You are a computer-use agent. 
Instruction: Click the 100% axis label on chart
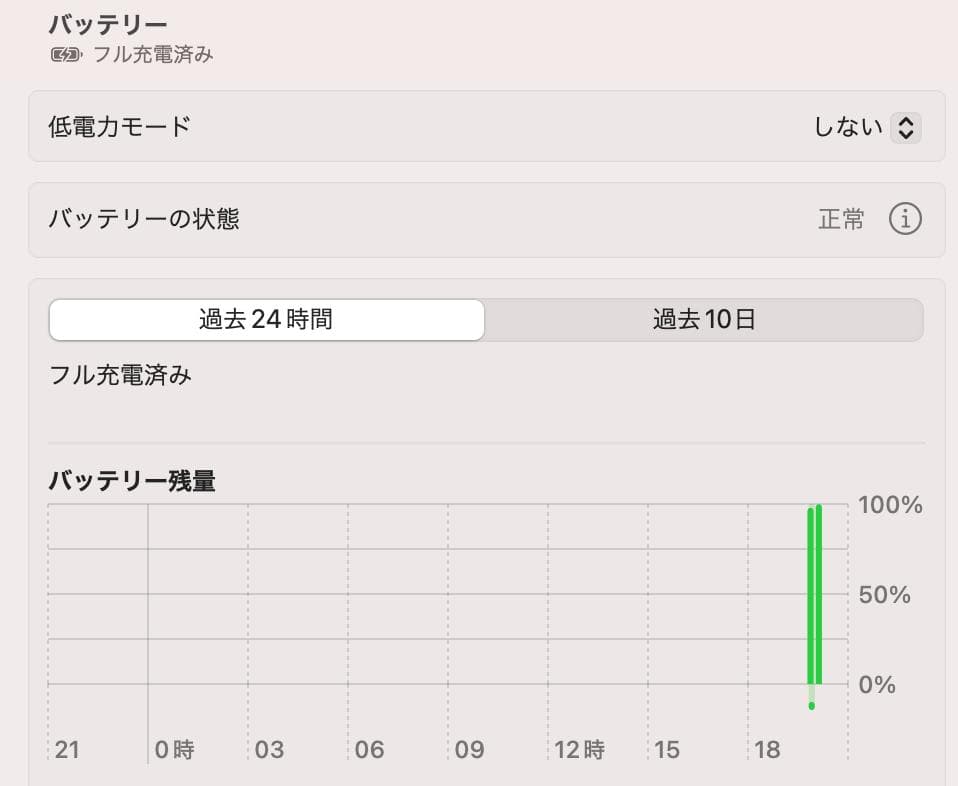click(890, 505)
